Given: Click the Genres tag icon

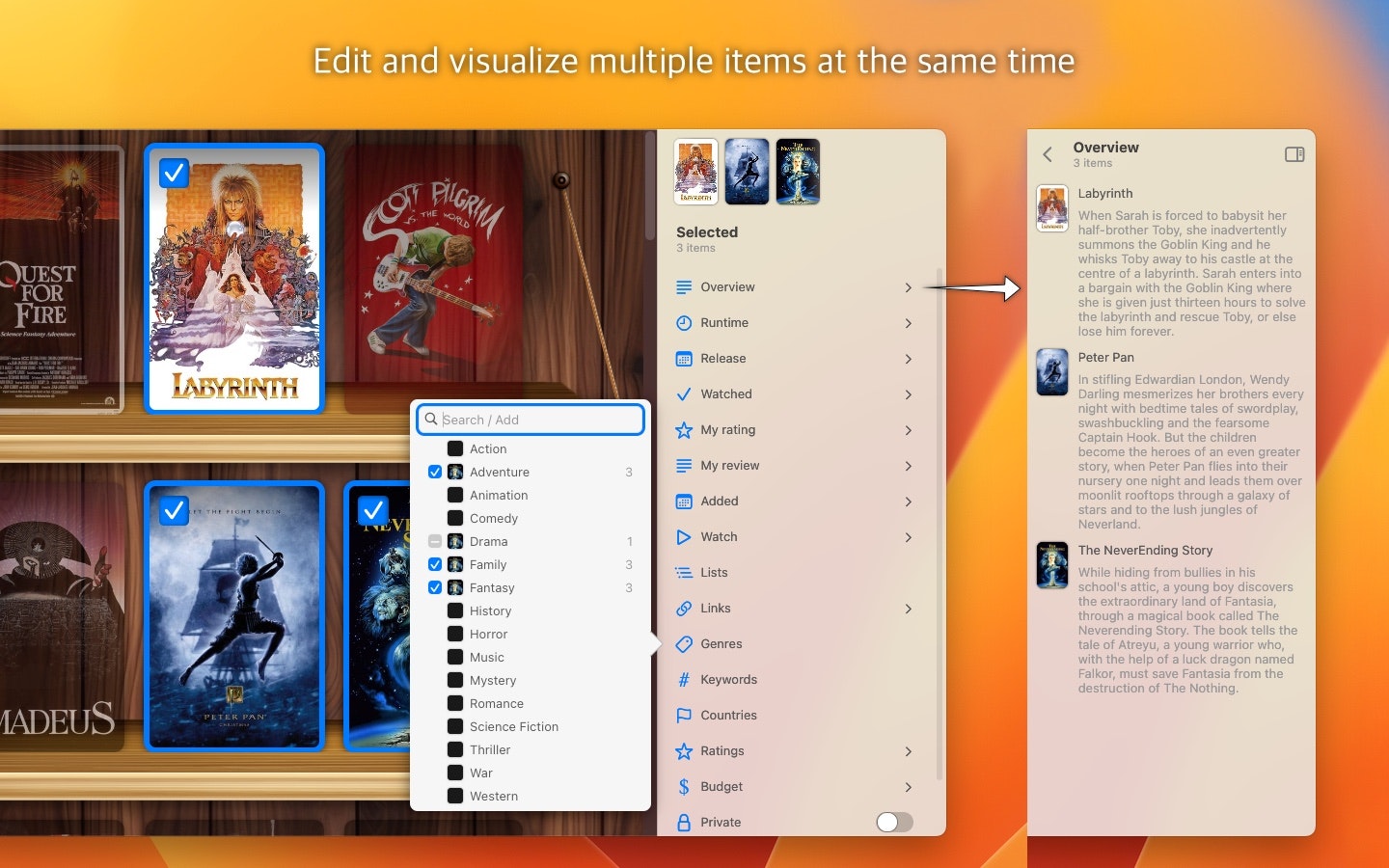Looking at the screenshot, I should [684, 644].
